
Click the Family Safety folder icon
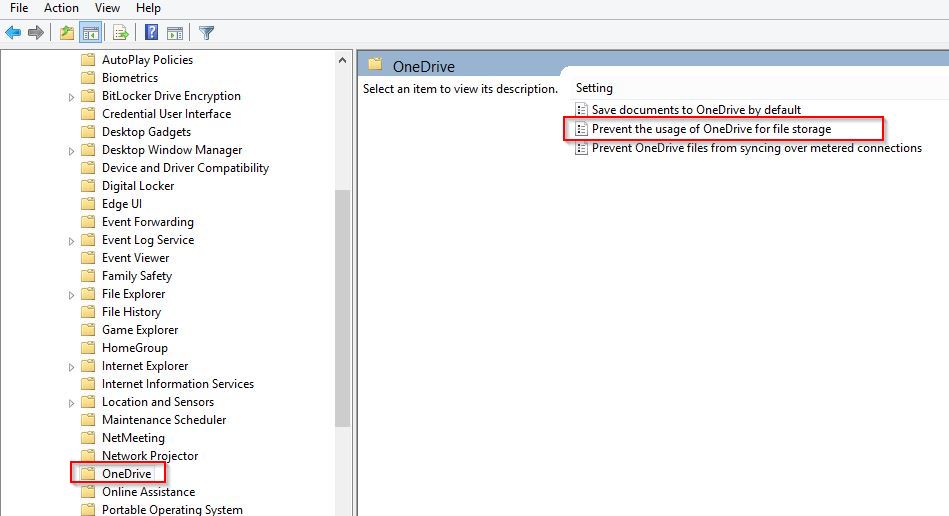point(88,276)
